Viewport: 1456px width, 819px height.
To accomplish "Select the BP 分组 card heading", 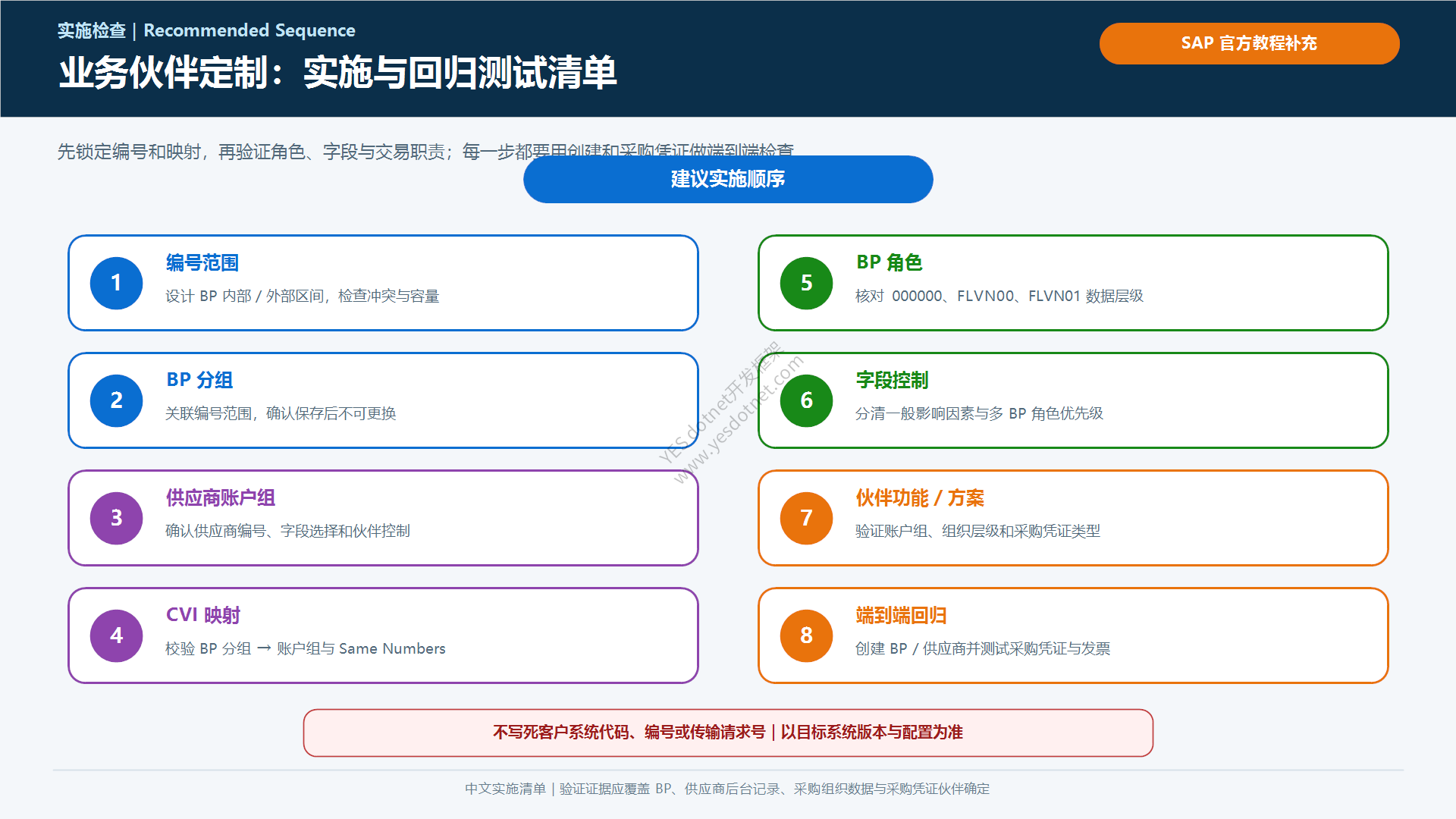I will (199, 380).
